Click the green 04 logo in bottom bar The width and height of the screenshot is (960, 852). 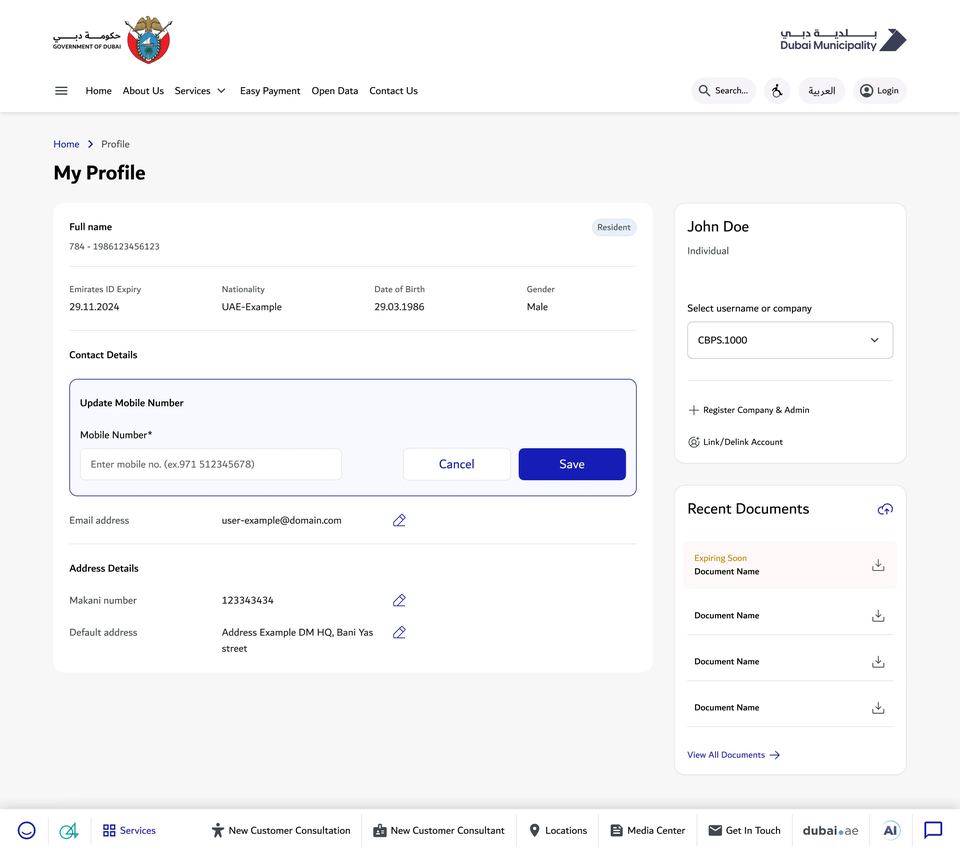[x=69, y=831]
